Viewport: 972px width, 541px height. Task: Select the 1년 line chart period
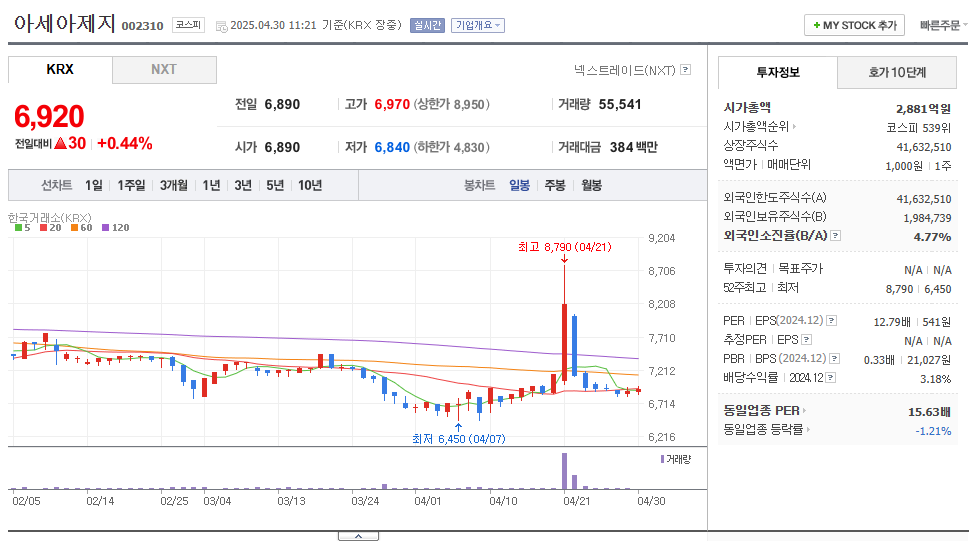(x=211, y=185)
